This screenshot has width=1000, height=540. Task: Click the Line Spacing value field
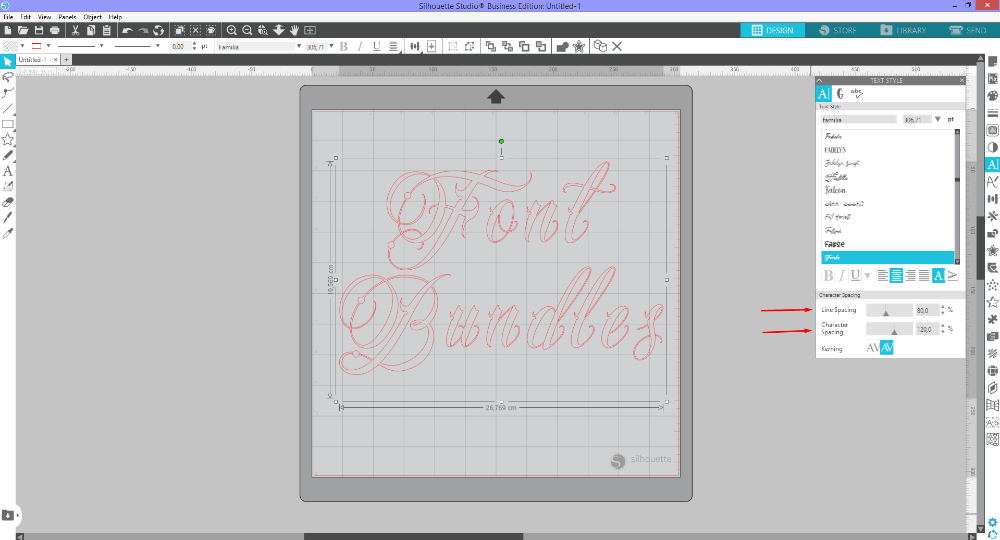point(927,310)
